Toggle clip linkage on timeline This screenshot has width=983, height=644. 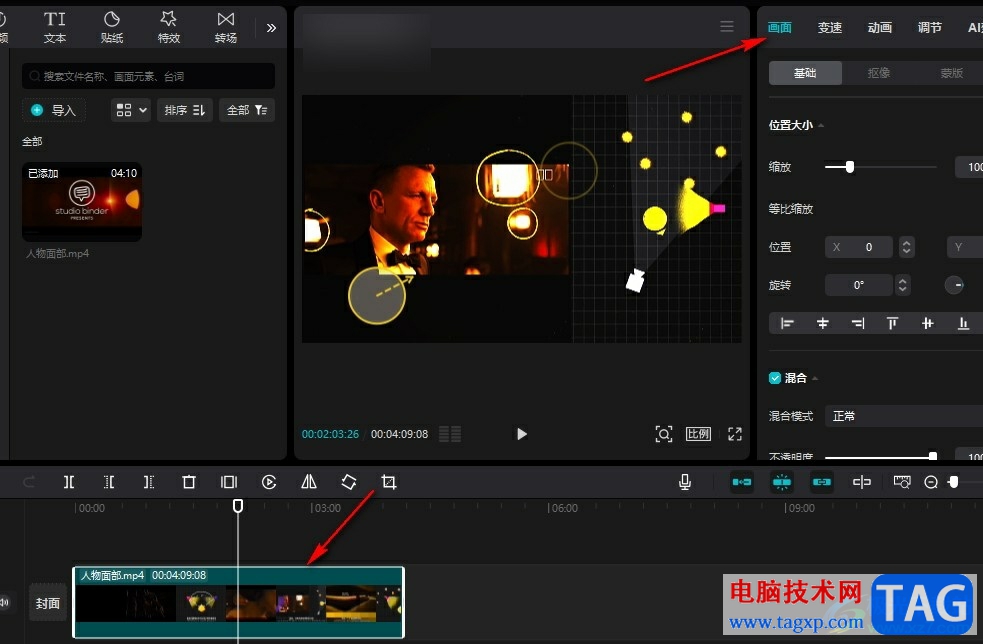(x=822, y=482)
